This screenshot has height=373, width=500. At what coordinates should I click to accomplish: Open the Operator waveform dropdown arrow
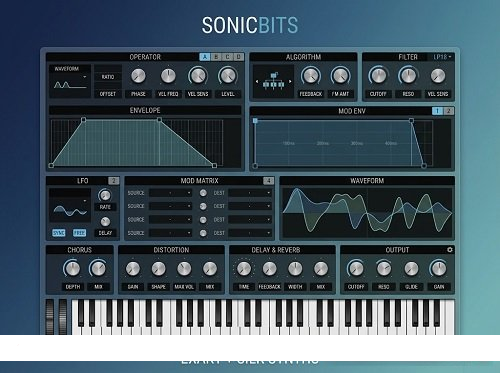(x=85, y=77)
